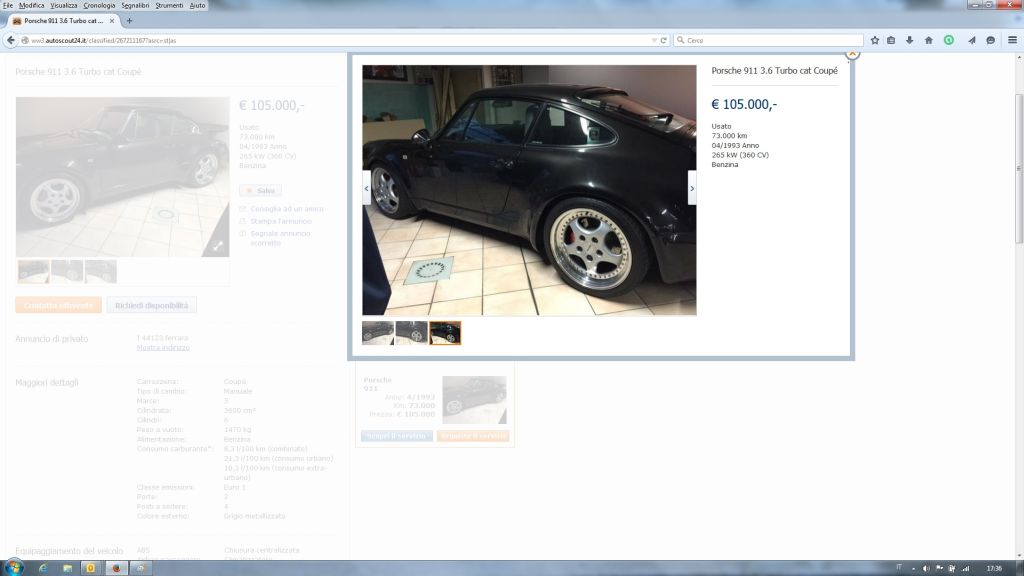Screen dimensions: 1024x576
Task: Open the clock showing 17:36
Action: [x=994, y=568]
